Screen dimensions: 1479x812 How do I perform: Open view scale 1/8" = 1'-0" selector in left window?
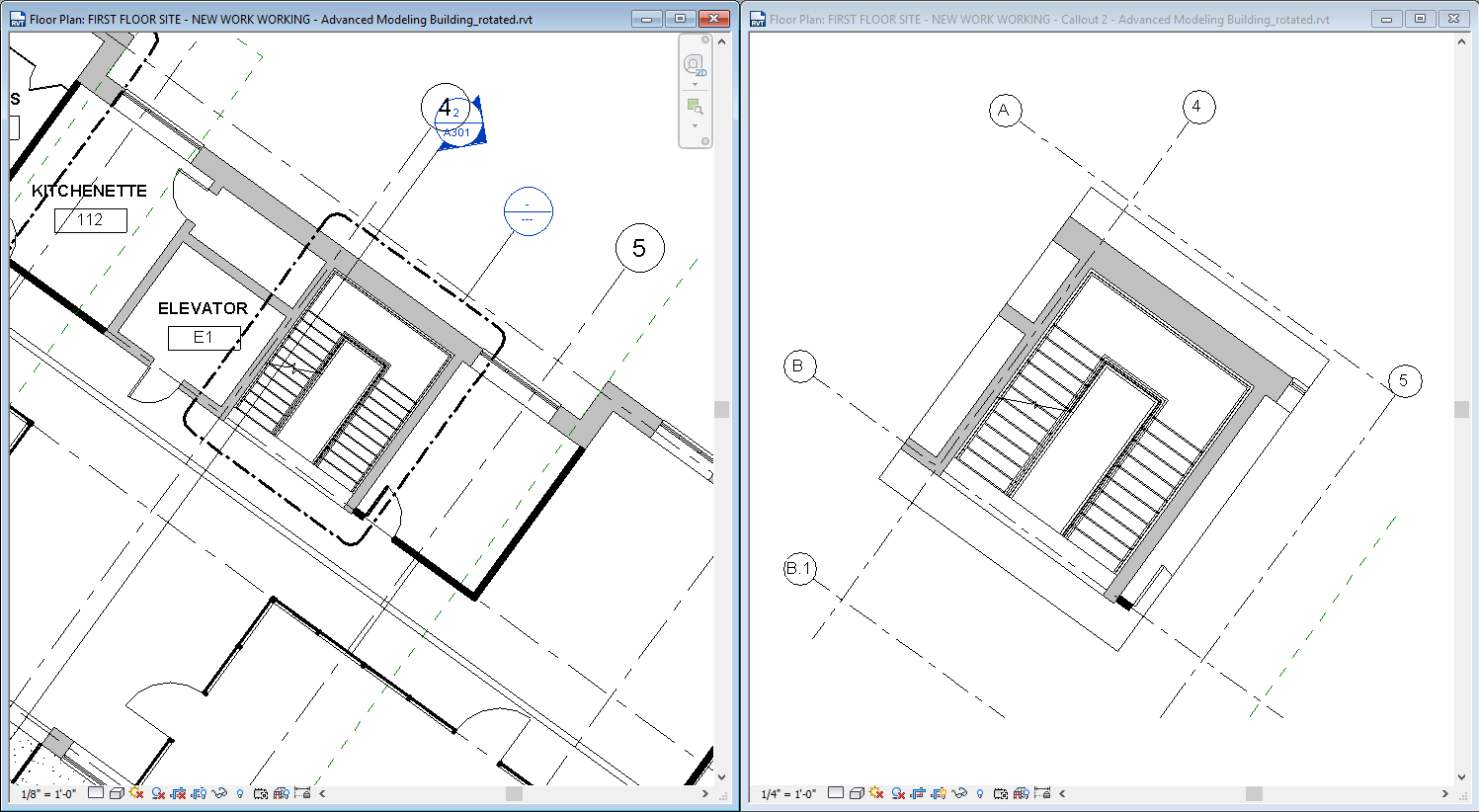click(48, 793)
